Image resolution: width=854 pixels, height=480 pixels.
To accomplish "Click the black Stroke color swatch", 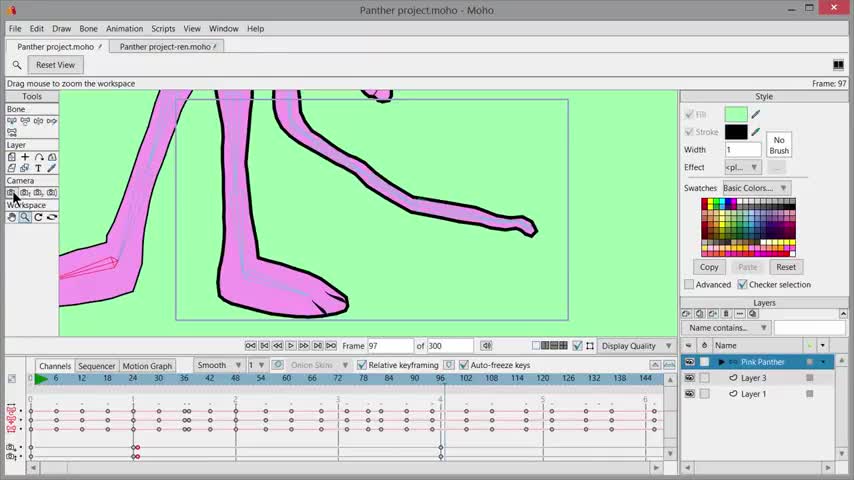I will (736, 132).
